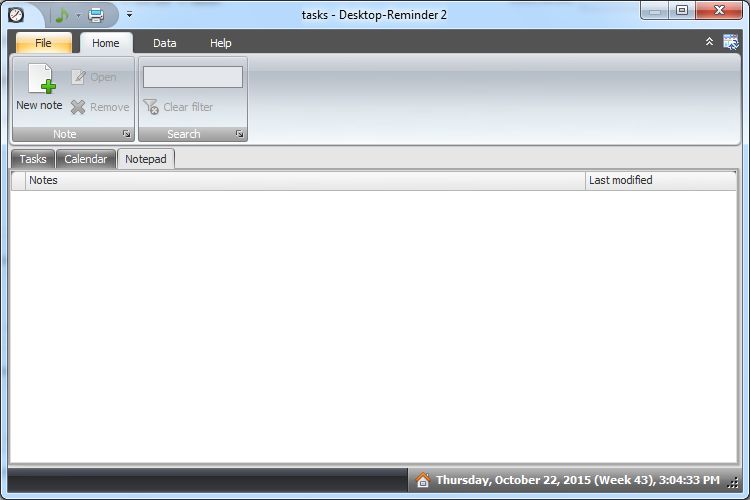Switch to the Data ribbon tab
This screenshot has width=750, height=500.
165,43
